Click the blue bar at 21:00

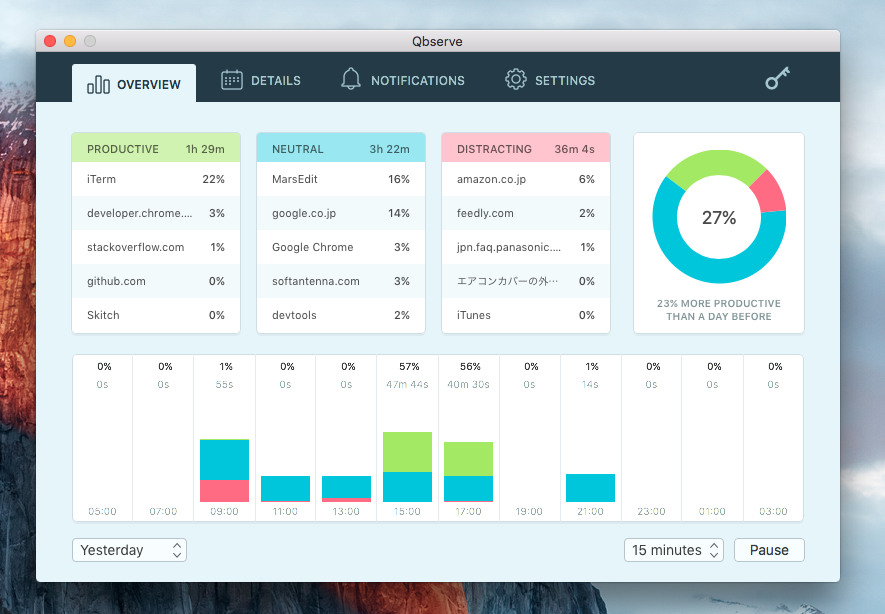tap(590, 487)
